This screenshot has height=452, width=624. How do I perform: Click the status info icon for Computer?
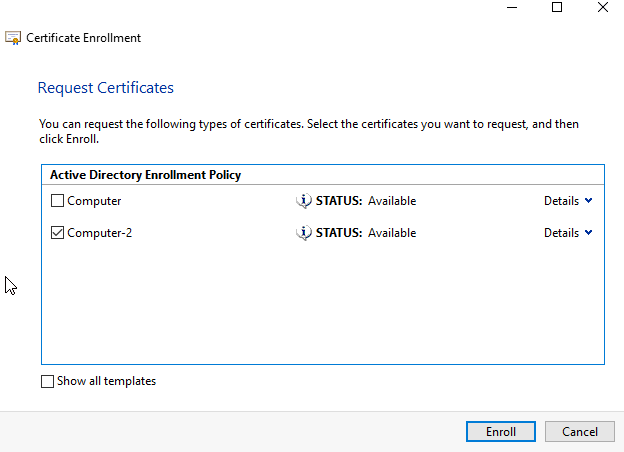[304, 201]
